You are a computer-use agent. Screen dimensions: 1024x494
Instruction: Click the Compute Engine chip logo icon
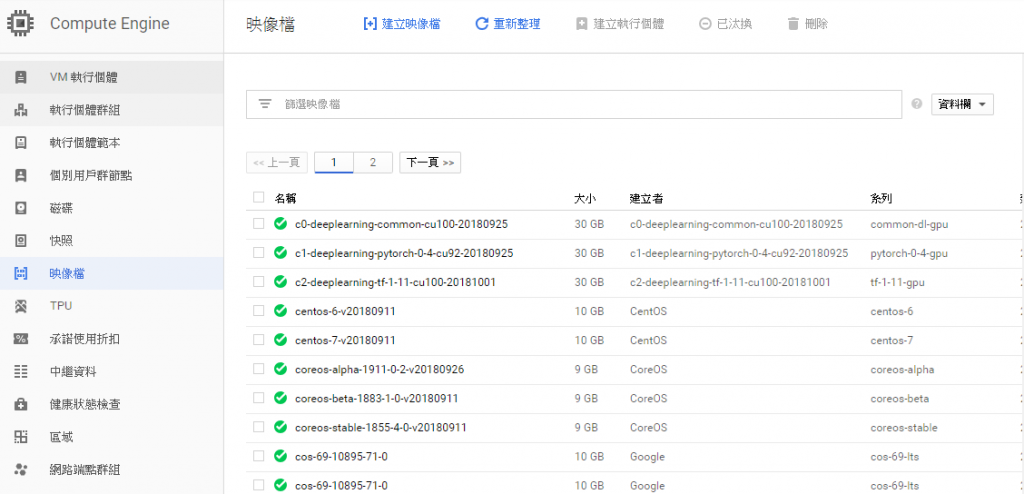coord(20,24)
